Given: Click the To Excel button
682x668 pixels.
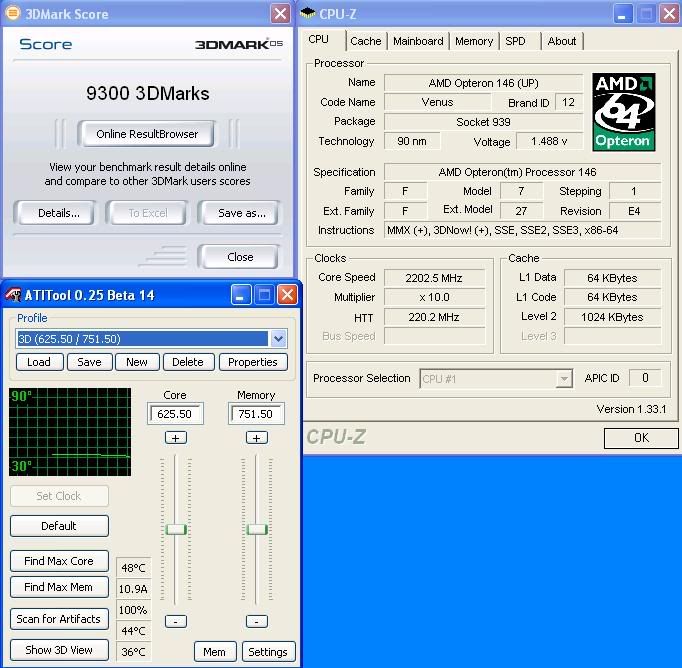Looking at the screenshot, I should [x=147, y=213].
